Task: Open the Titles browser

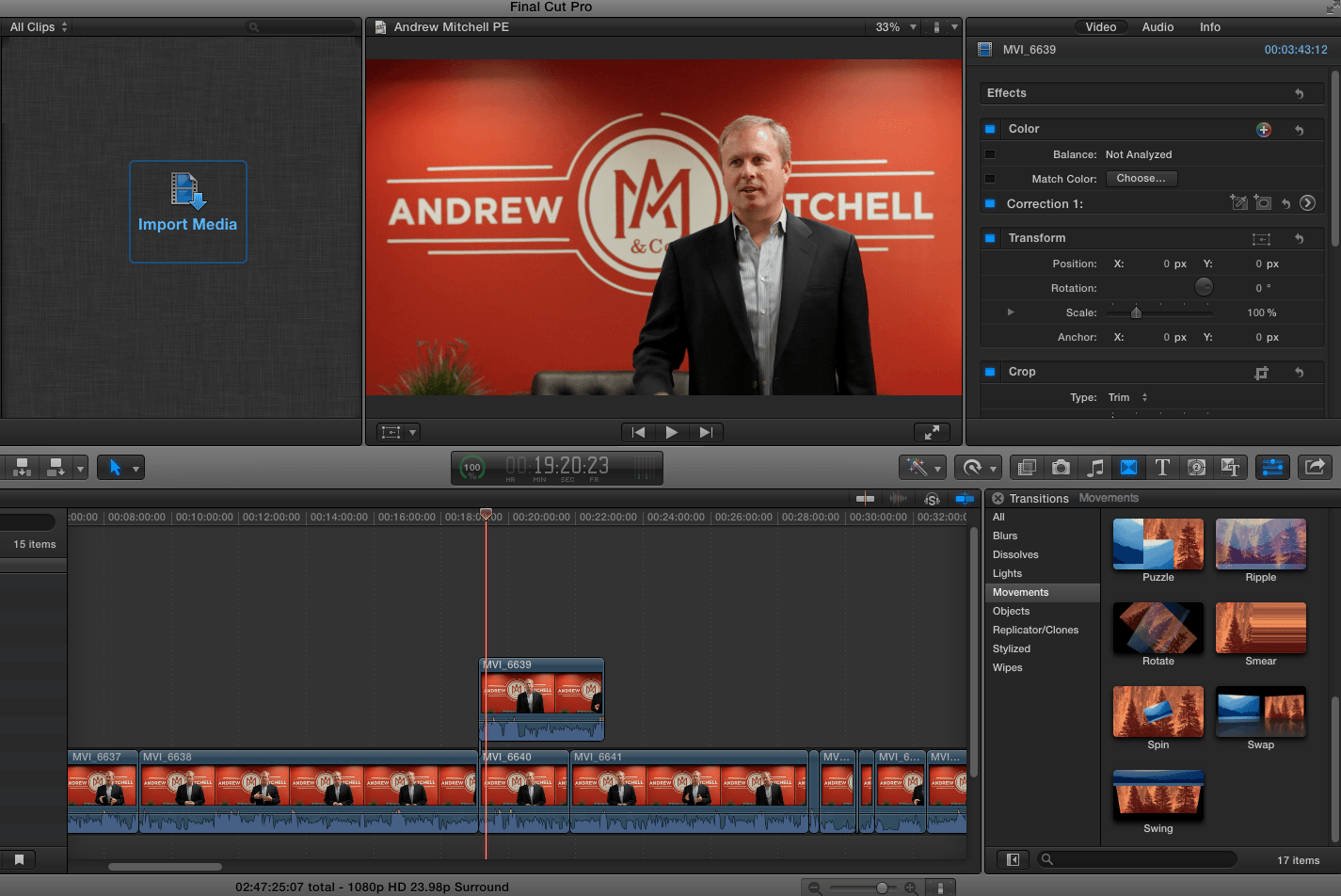Action: point(1162,467)
